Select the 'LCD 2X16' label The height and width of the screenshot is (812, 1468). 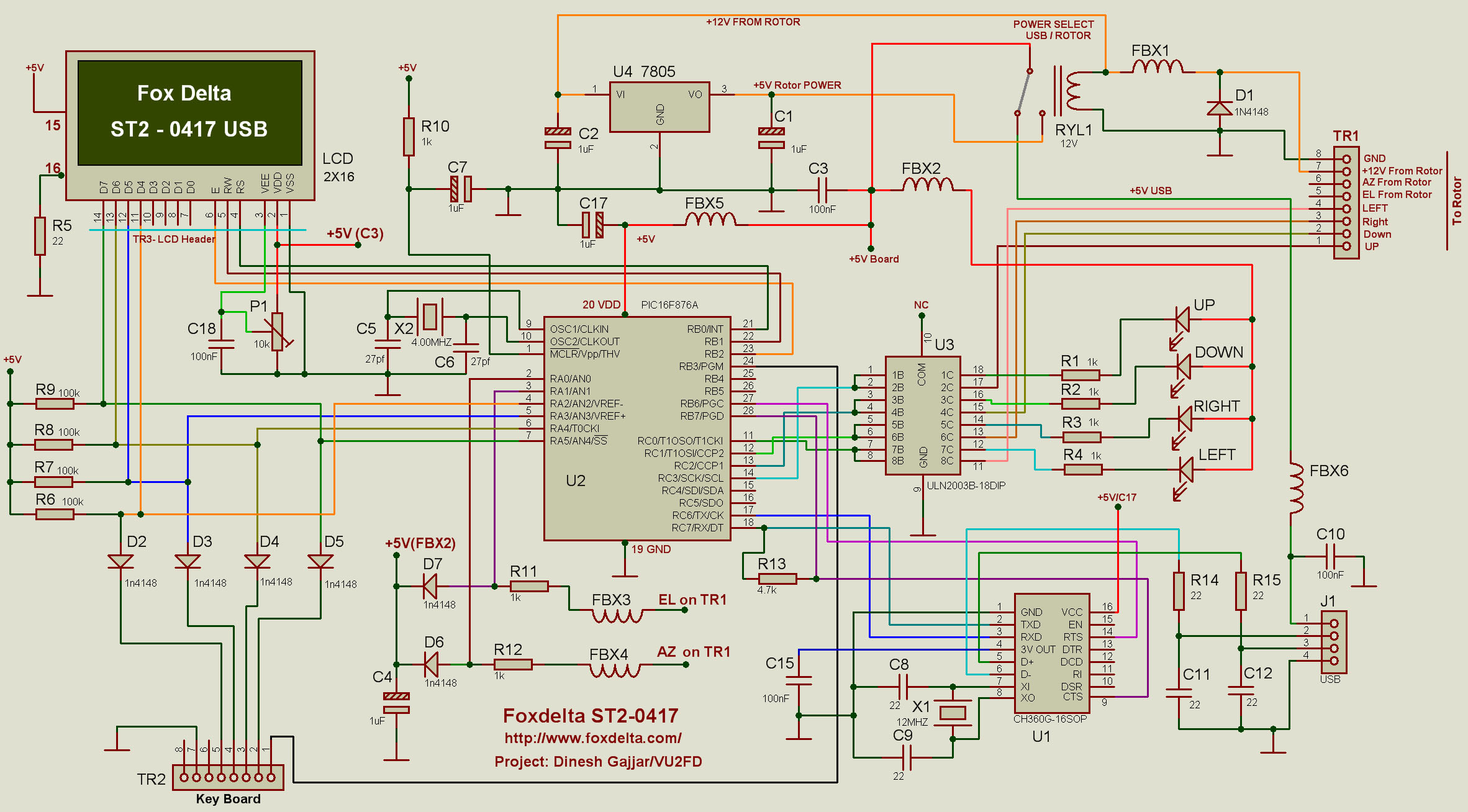click(x=338, y=168)
